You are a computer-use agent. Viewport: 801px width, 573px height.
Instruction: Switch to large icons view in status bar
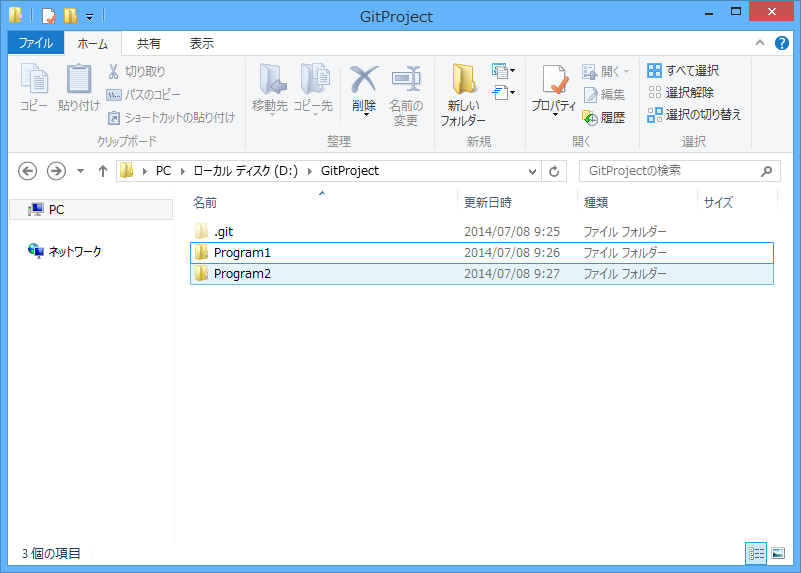[779, 553]
